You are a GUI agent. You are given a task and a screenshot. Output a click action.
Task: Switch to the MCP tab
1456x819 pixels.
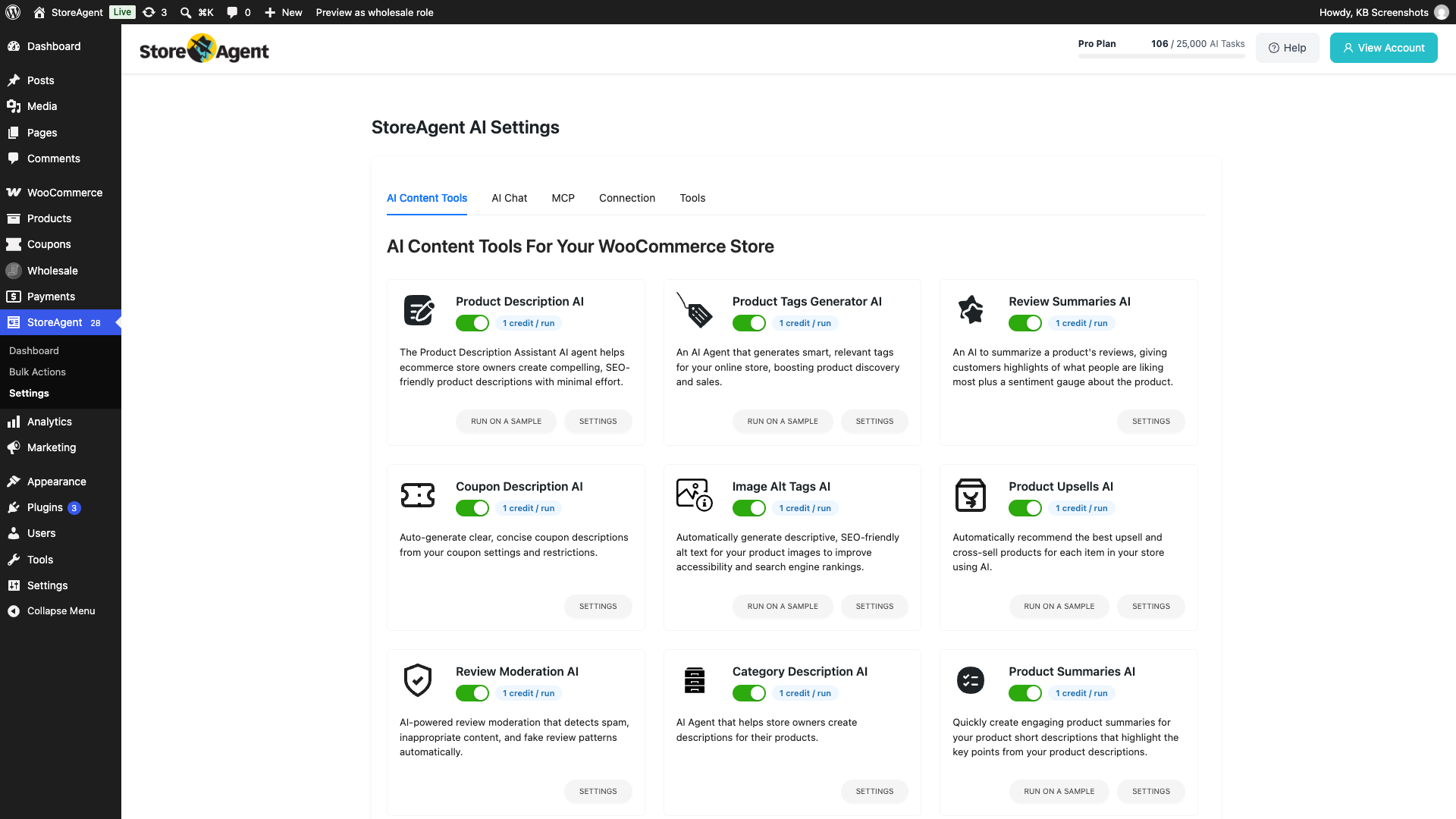tap(563, 198)
